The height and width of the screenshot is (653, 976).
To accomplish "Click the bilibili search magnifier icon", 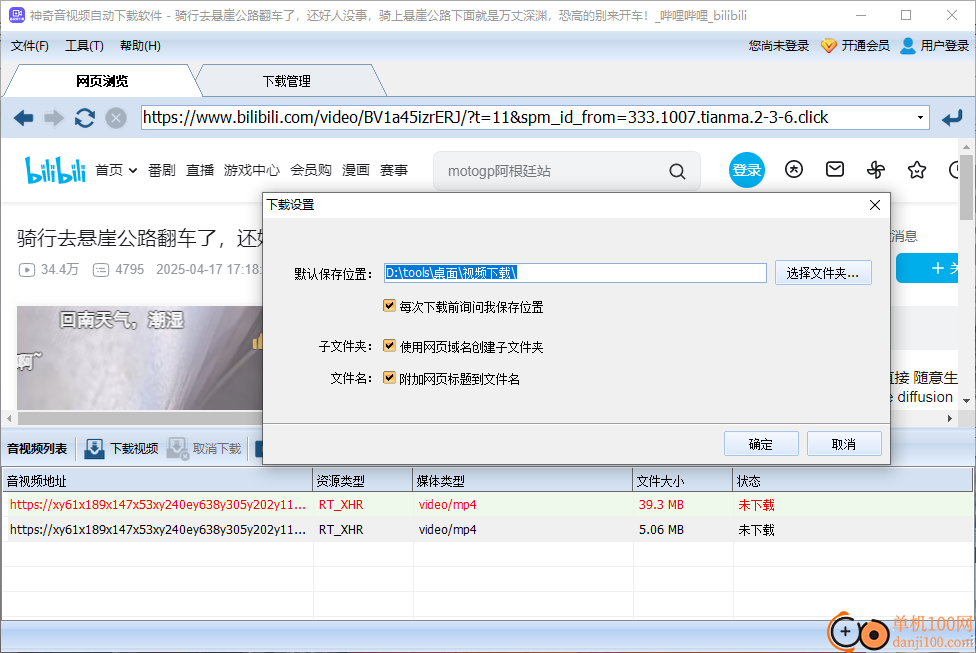I will [x=677, y=171].
